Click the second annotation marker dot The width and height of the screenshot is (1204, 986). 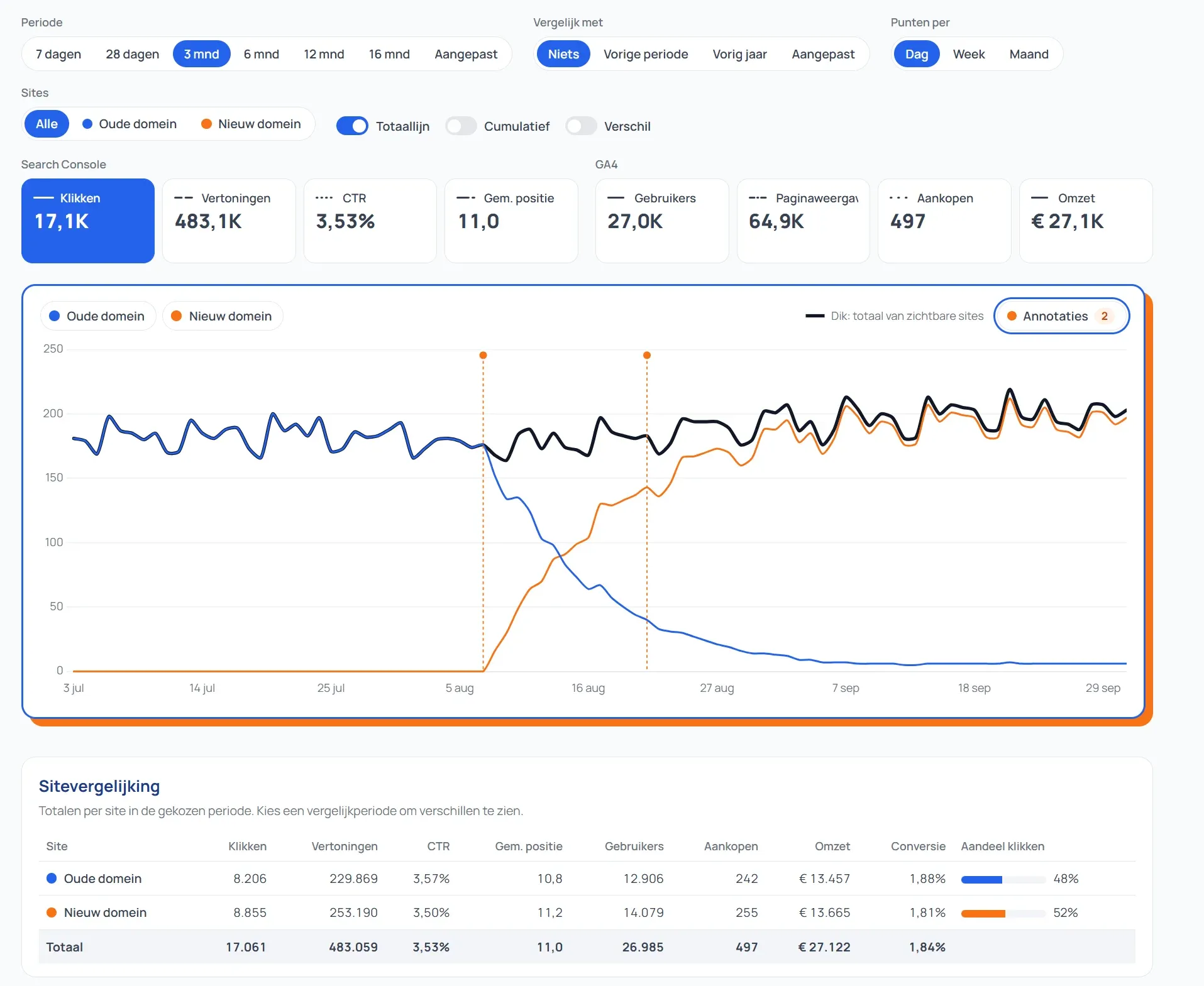(647, 356)
